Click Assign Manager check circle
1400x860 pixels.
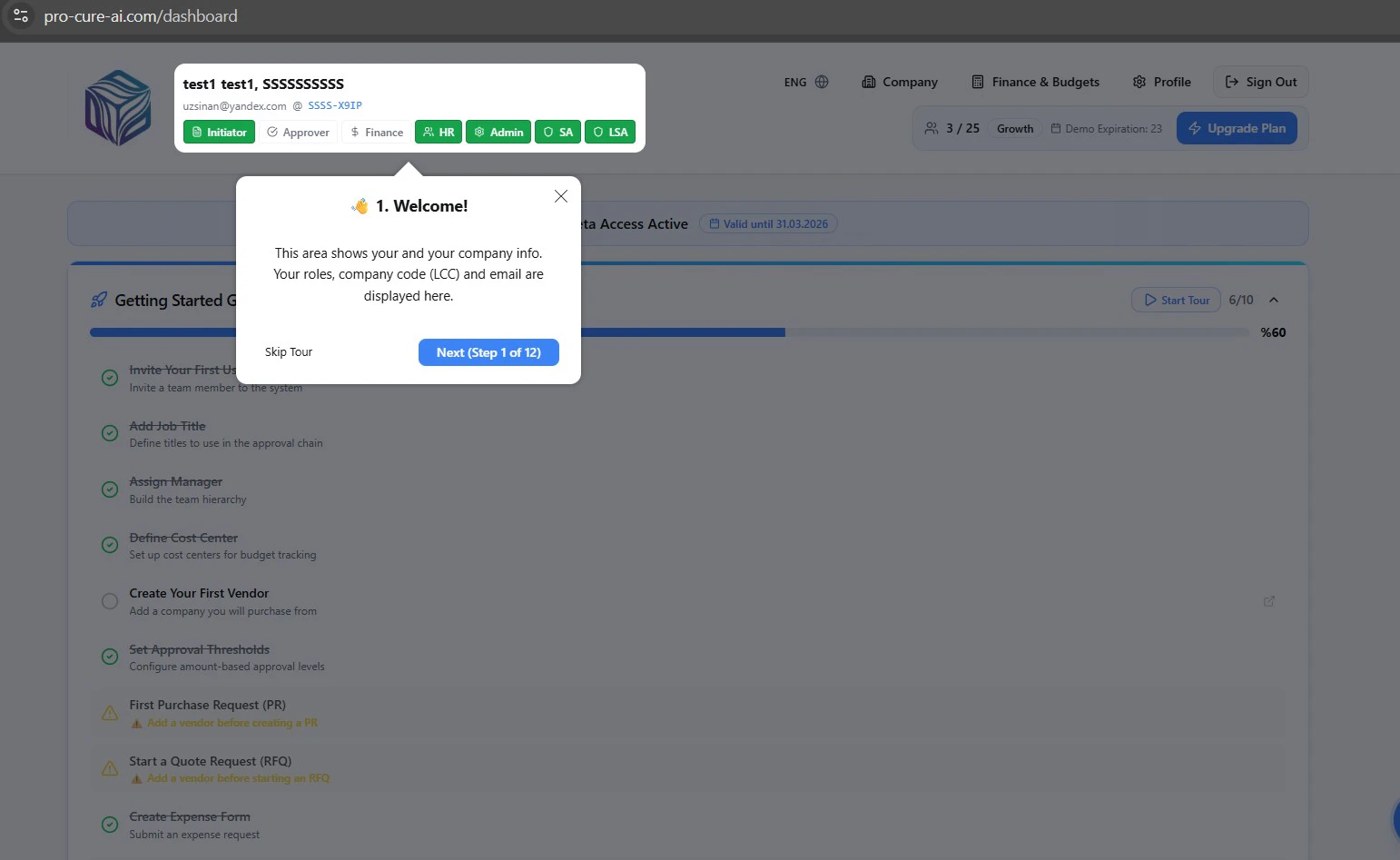coord(110,489)
